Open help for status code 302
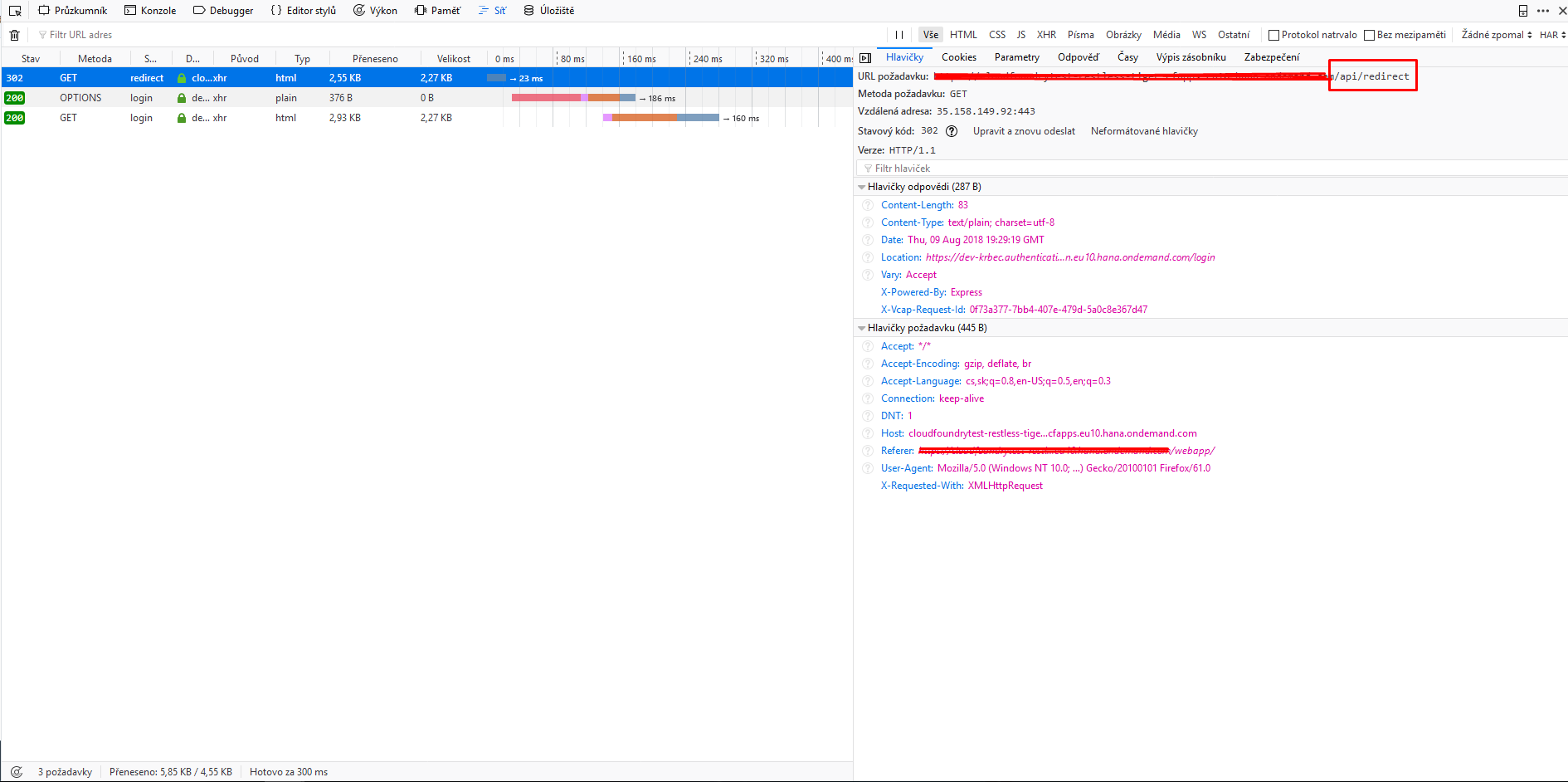 click(952, 131)
